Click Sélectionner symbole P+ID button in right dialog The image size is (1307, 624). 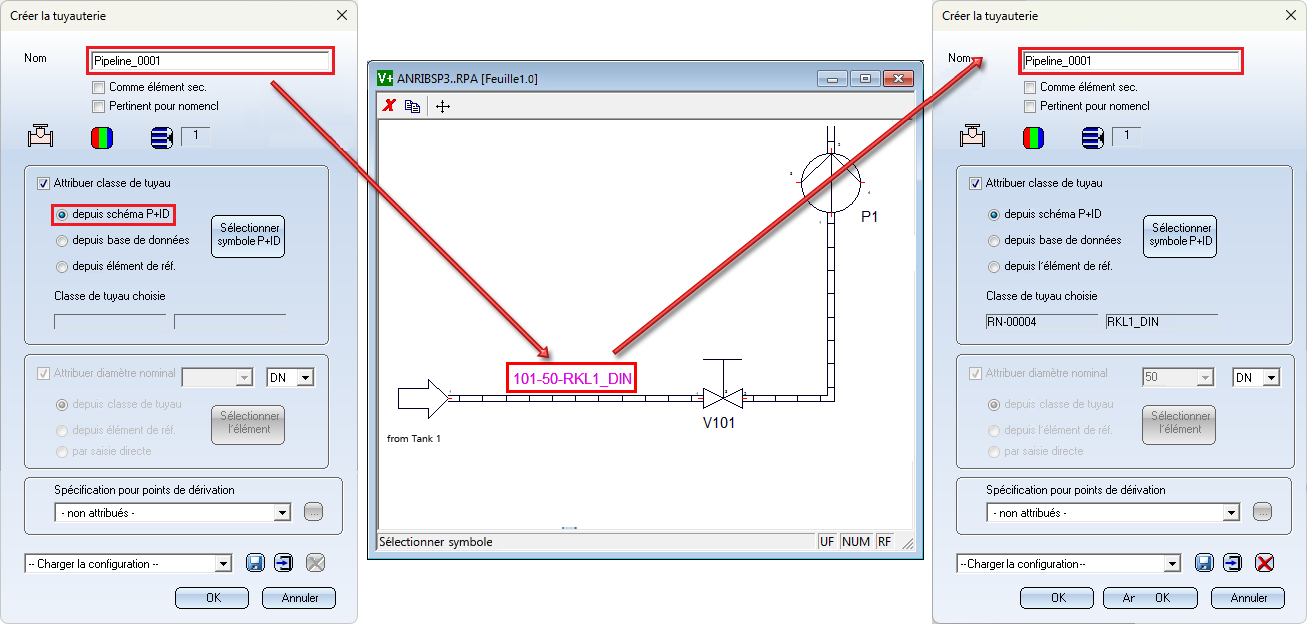click(1180, 235)
